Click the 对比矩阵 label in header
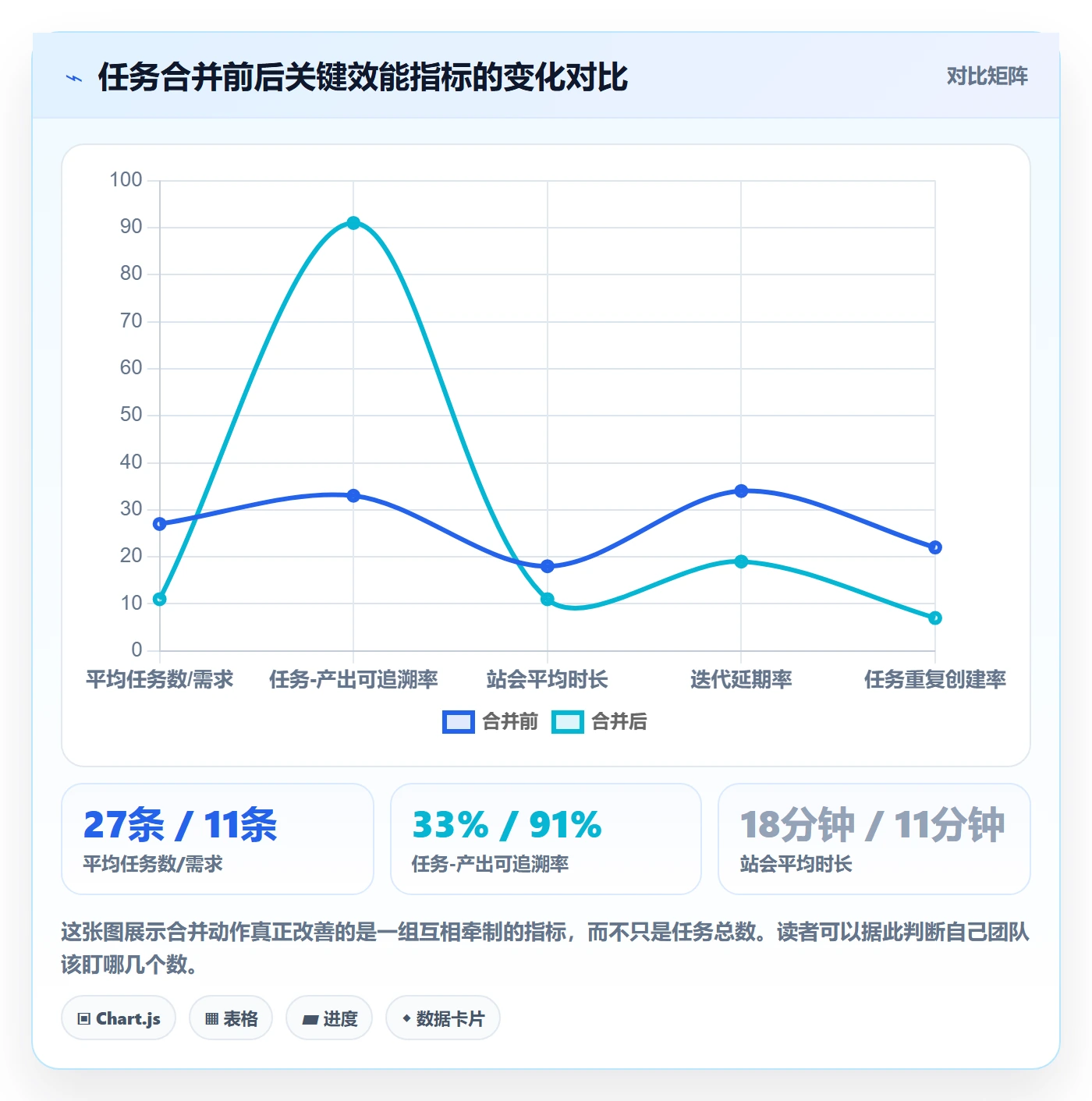The height and width of the screenshot is (1101, 1092). click(x=987, y=76)
